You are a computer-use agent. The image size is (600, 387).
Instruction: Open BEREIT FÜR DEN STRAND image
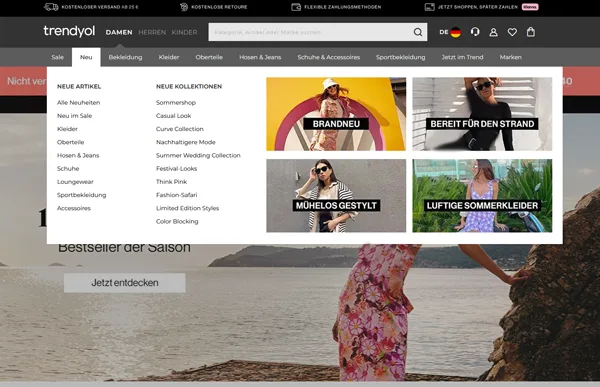(482, 114)
